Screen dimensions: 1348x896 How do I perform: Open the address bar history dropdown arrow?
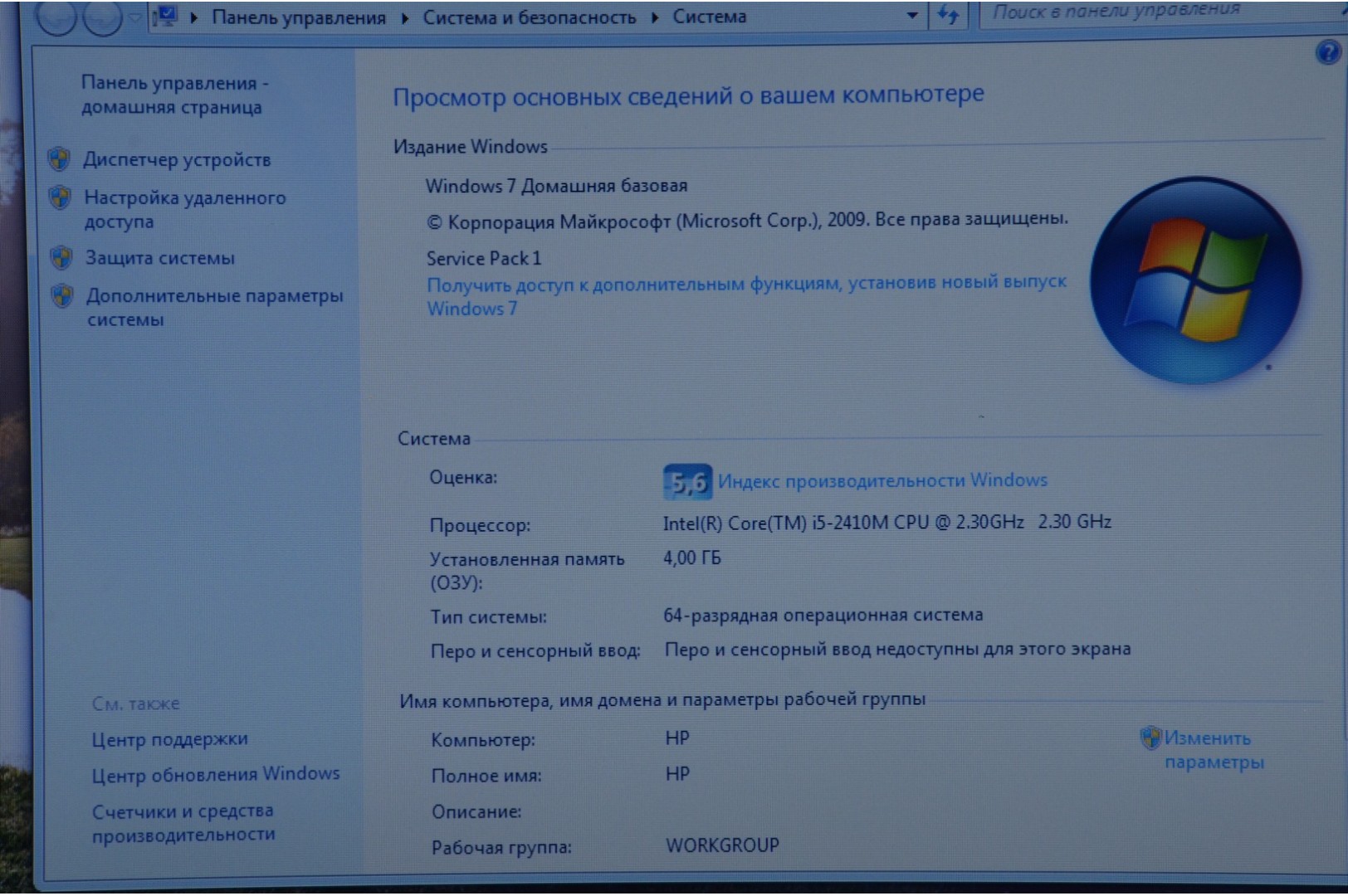912,16
